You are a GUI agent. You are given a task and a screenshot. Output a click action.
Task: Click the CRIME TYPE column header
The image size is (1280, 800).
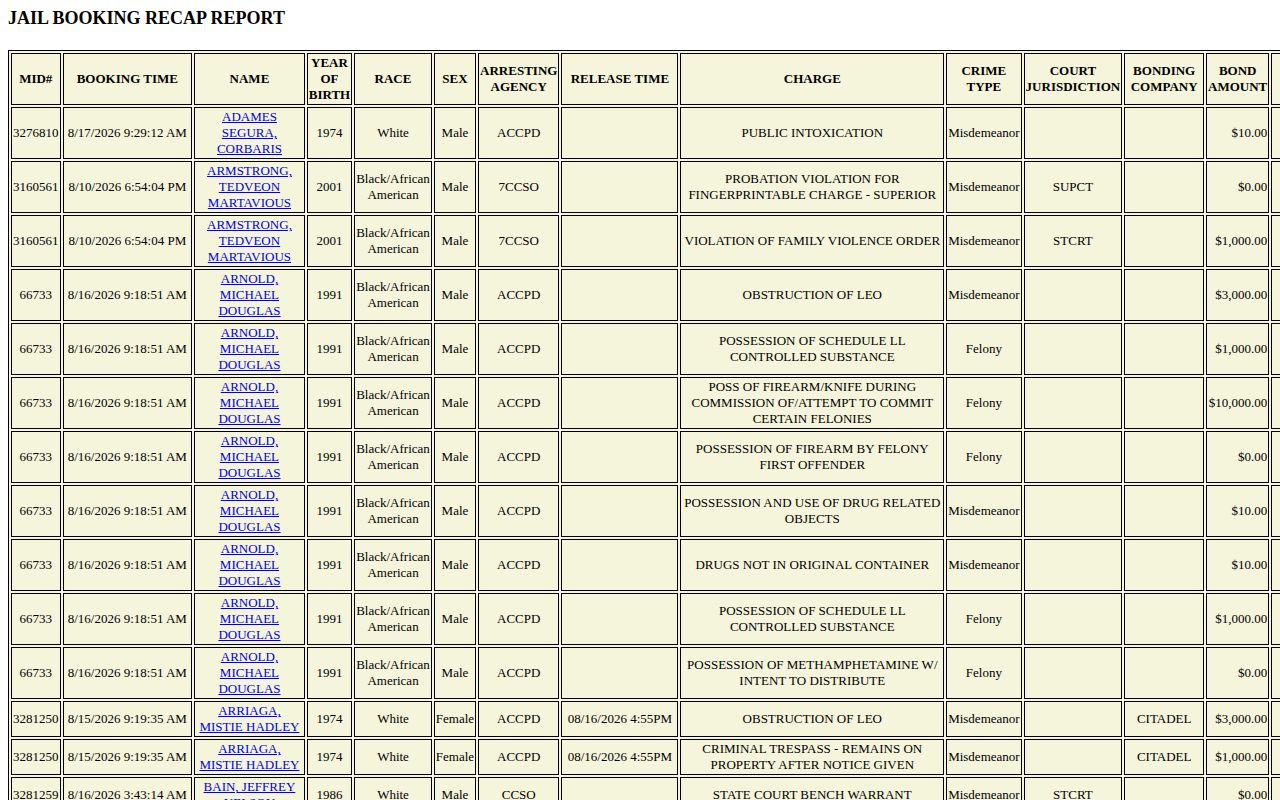click(x=984, y=79)
